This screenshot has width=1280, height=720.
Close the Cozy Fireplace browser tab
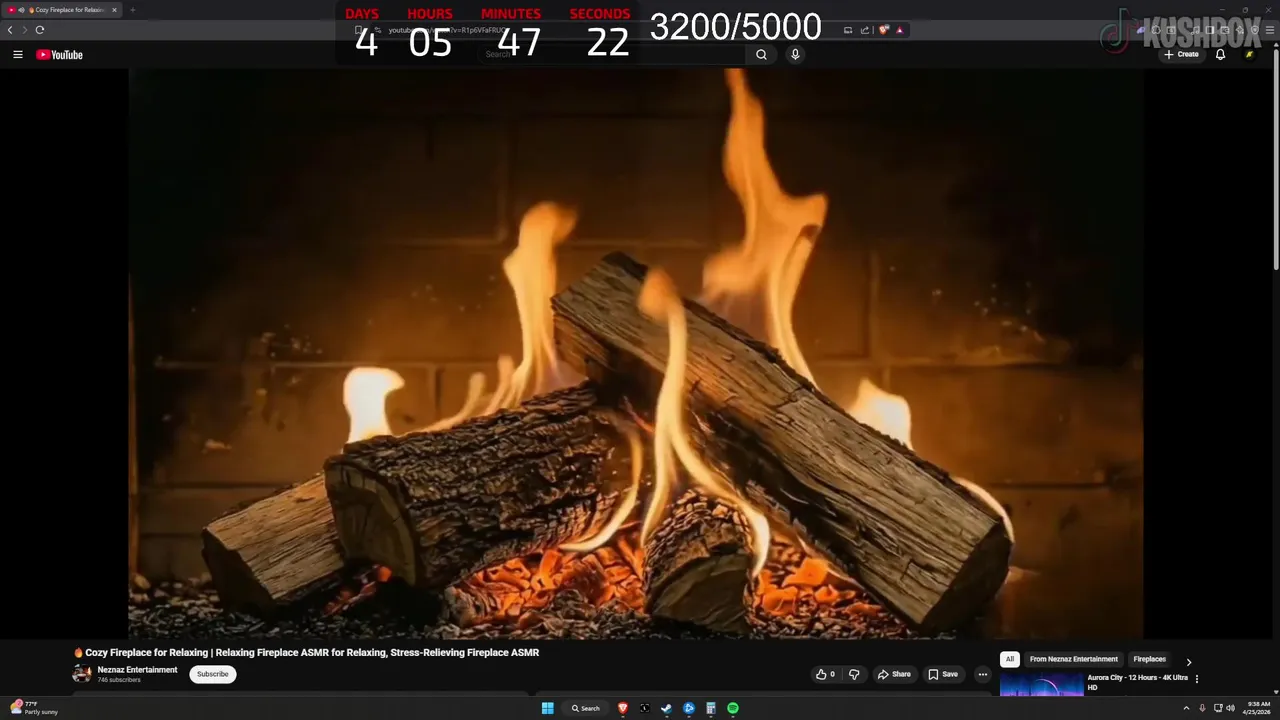114,10
